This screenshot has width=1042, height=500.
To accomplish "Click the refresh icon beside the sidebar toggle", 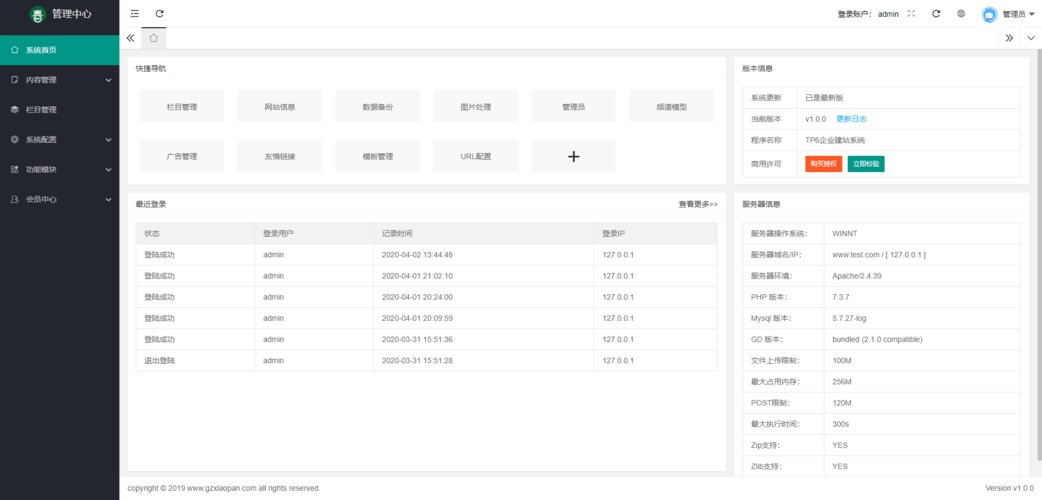I will [160, 14].
